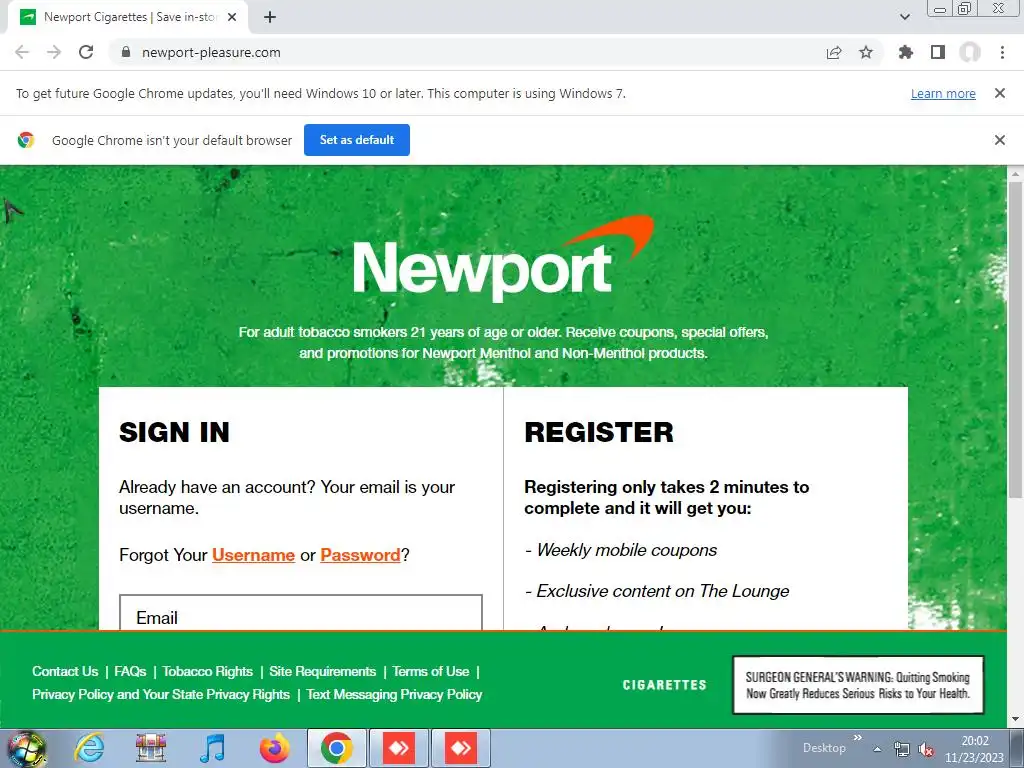Launch Firefox from the taskbar
This screenshot has width=1024, height=768.
(274, 748)
